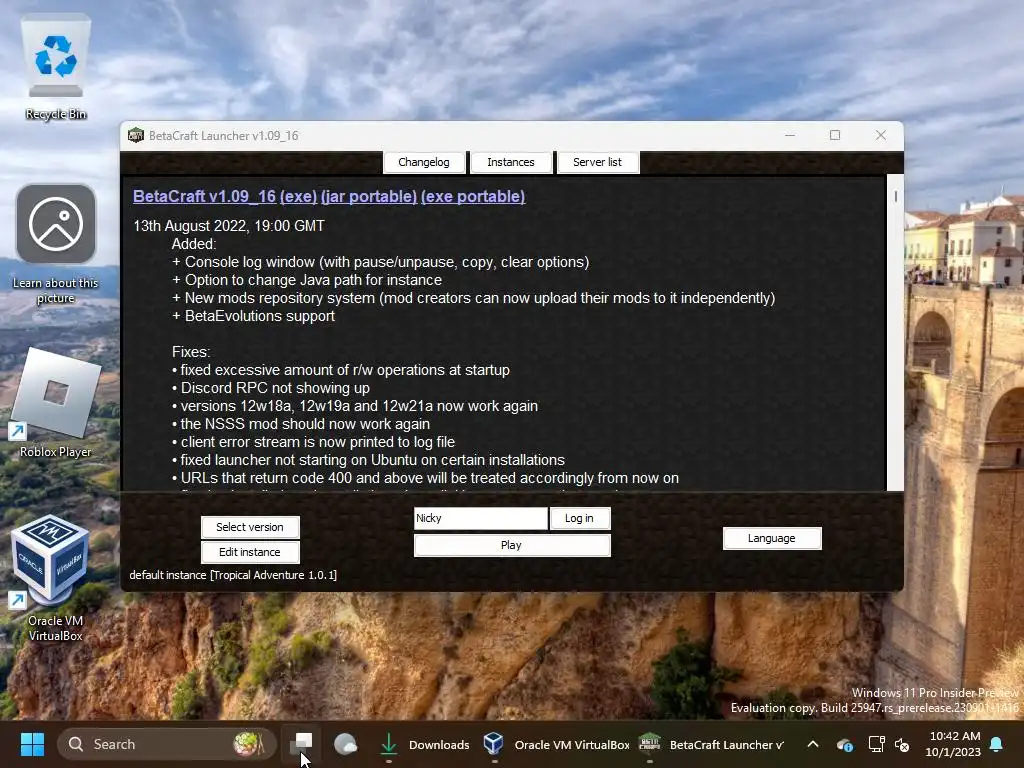Open the network tray icon

tap(876, 744)
